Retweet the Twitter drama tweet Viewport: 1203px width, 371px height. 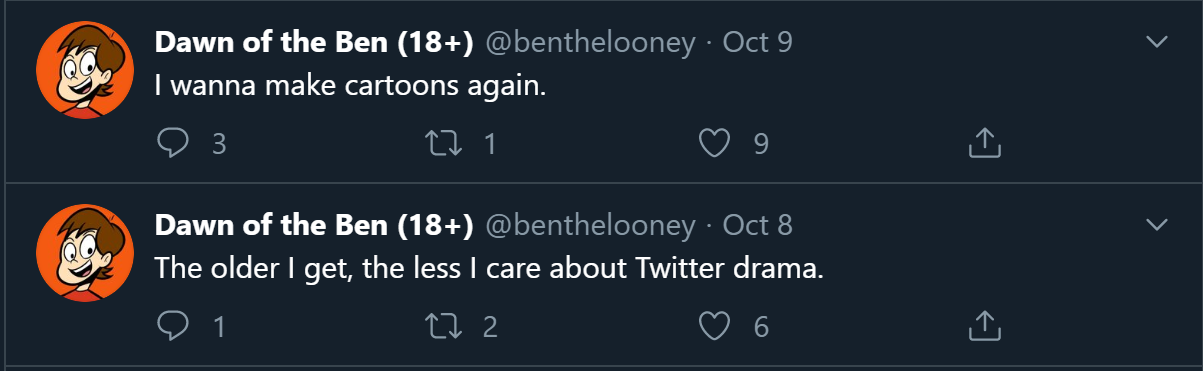click(x=442, y=326)
